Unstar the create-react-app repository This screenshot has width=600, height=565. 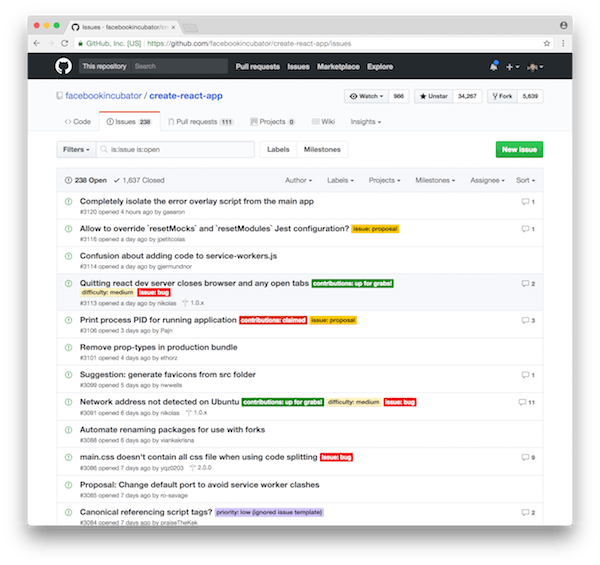[434, 97]
